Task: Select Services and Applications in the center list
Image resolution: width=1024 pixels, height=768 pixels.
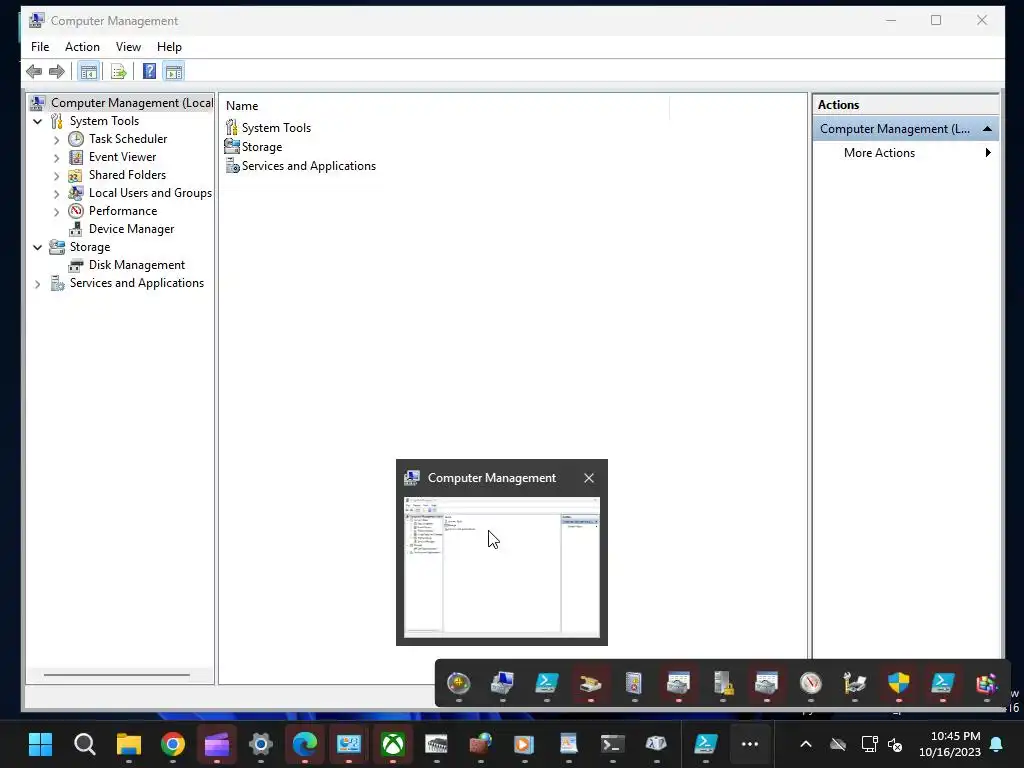Action: point(309,166)
